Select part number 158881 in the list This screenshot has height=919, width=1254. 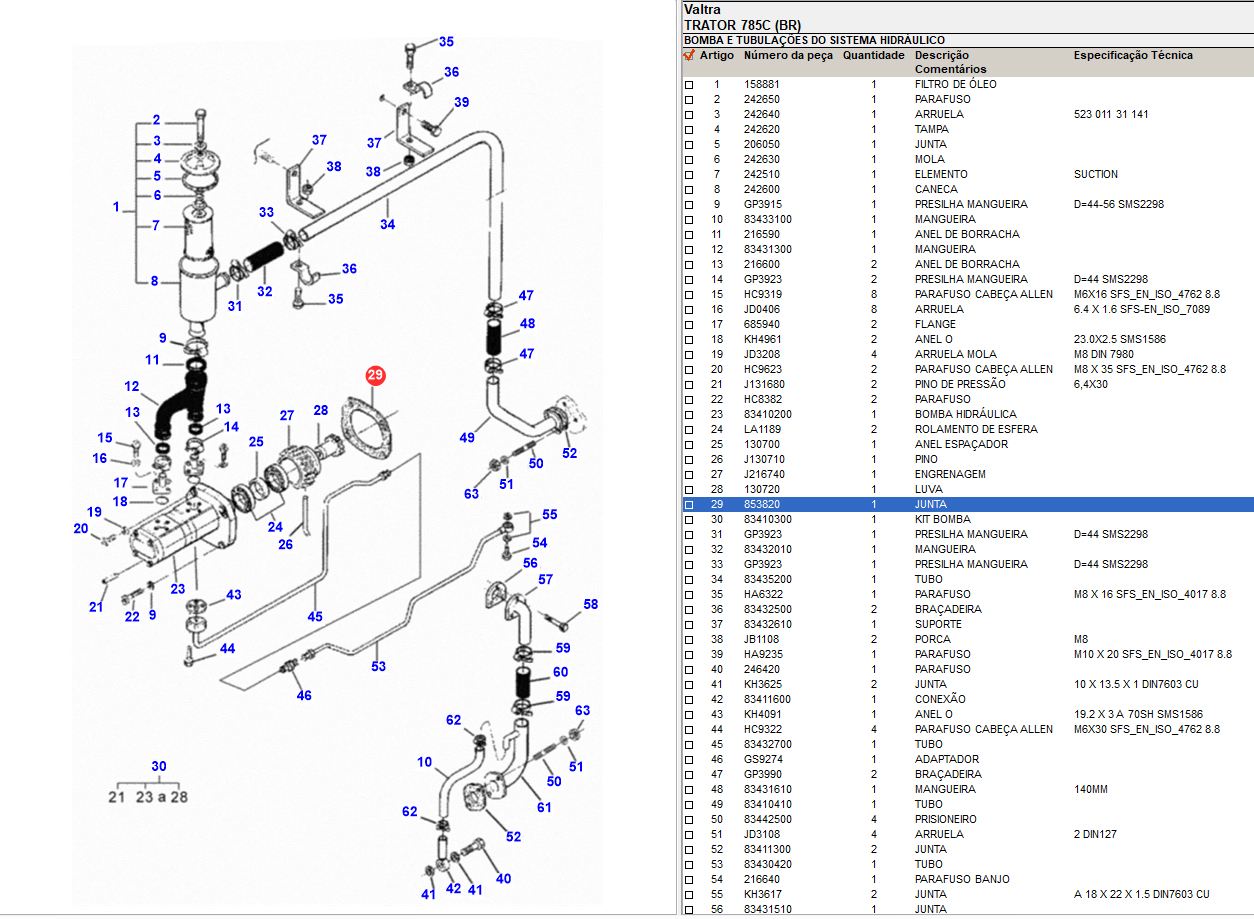760,84
